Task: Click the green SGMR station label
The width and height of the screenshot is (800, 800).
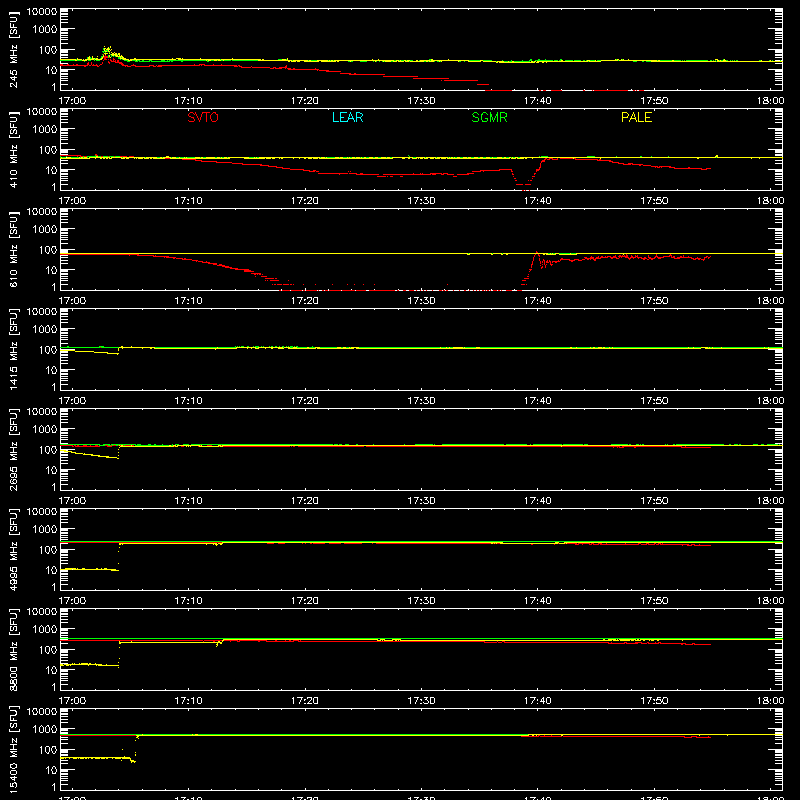Action: 489,117
